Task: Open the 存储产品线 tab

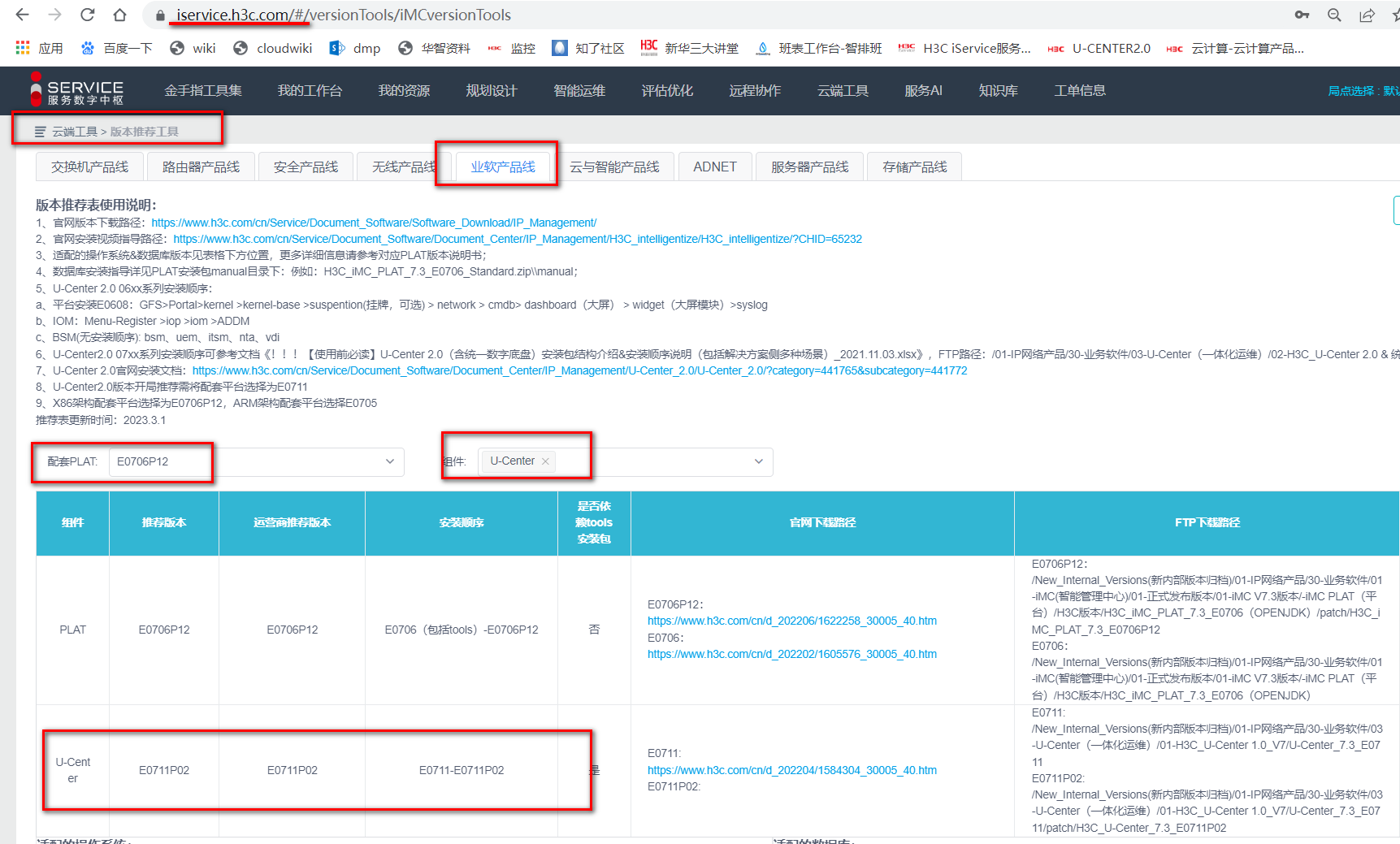Action: coord(915,167)
